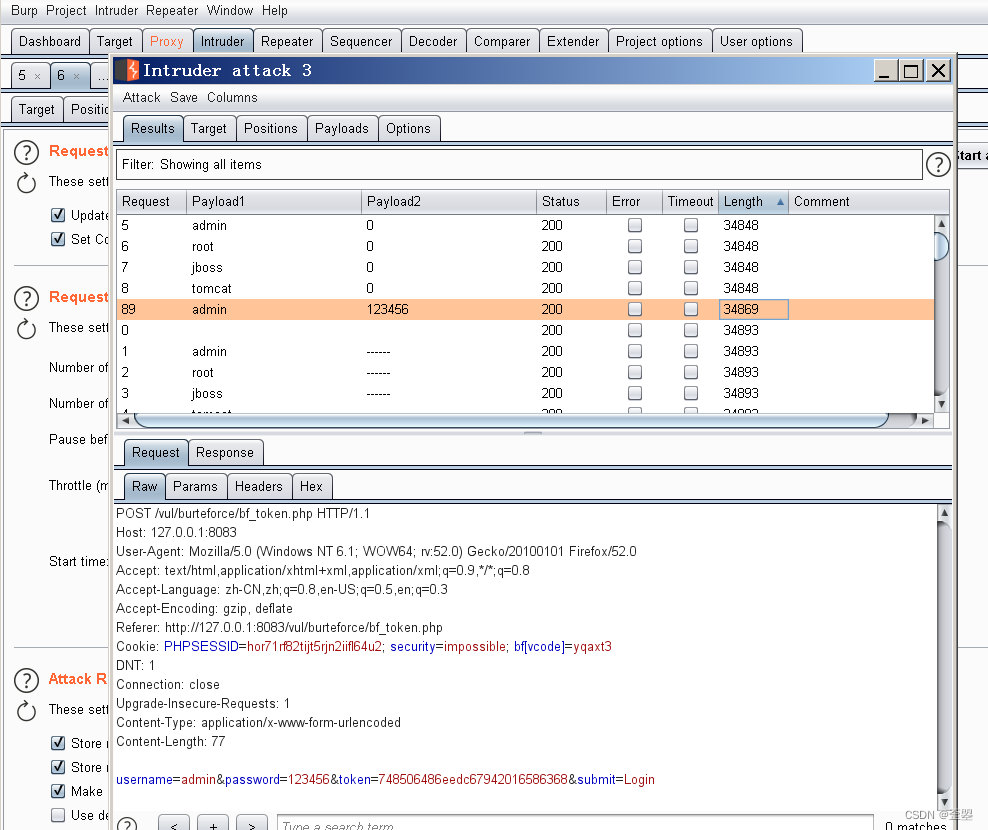Switch to the Repeater main tab
Viewport: 988px width, 830px height.
[287, 42]
